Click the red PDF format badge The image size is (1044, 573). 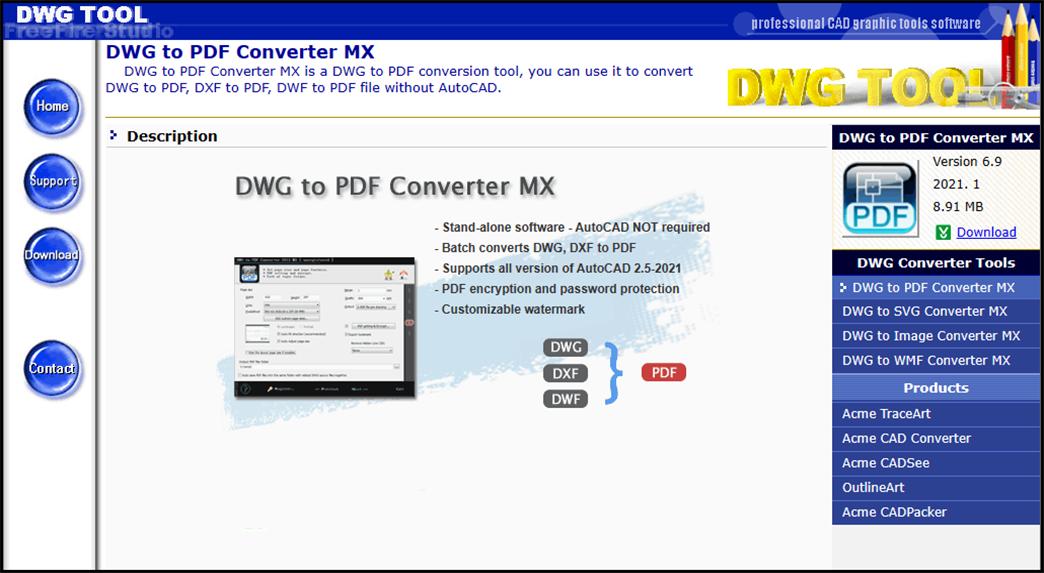tap(664, 373)
